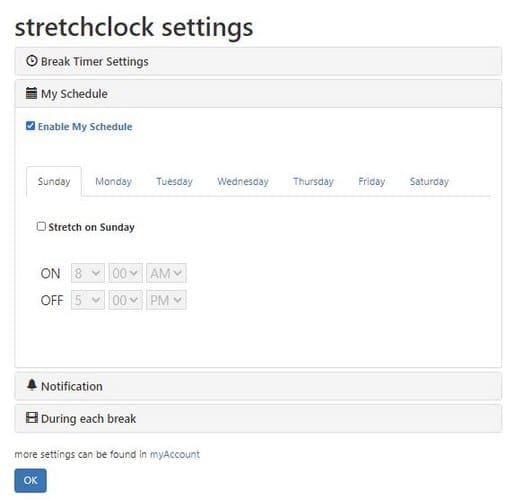The width and height of the screenshot is (505, 500).
Task: Click the bell icon beside Notification
Action: (32, 384)
